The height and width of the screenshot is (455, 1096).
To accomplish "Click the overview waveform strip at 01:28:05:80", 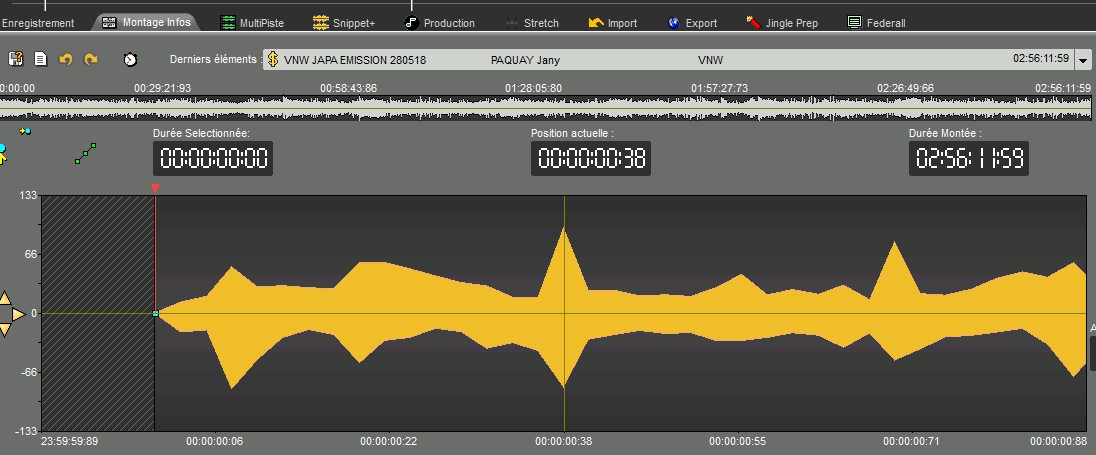I will [534, 108].
